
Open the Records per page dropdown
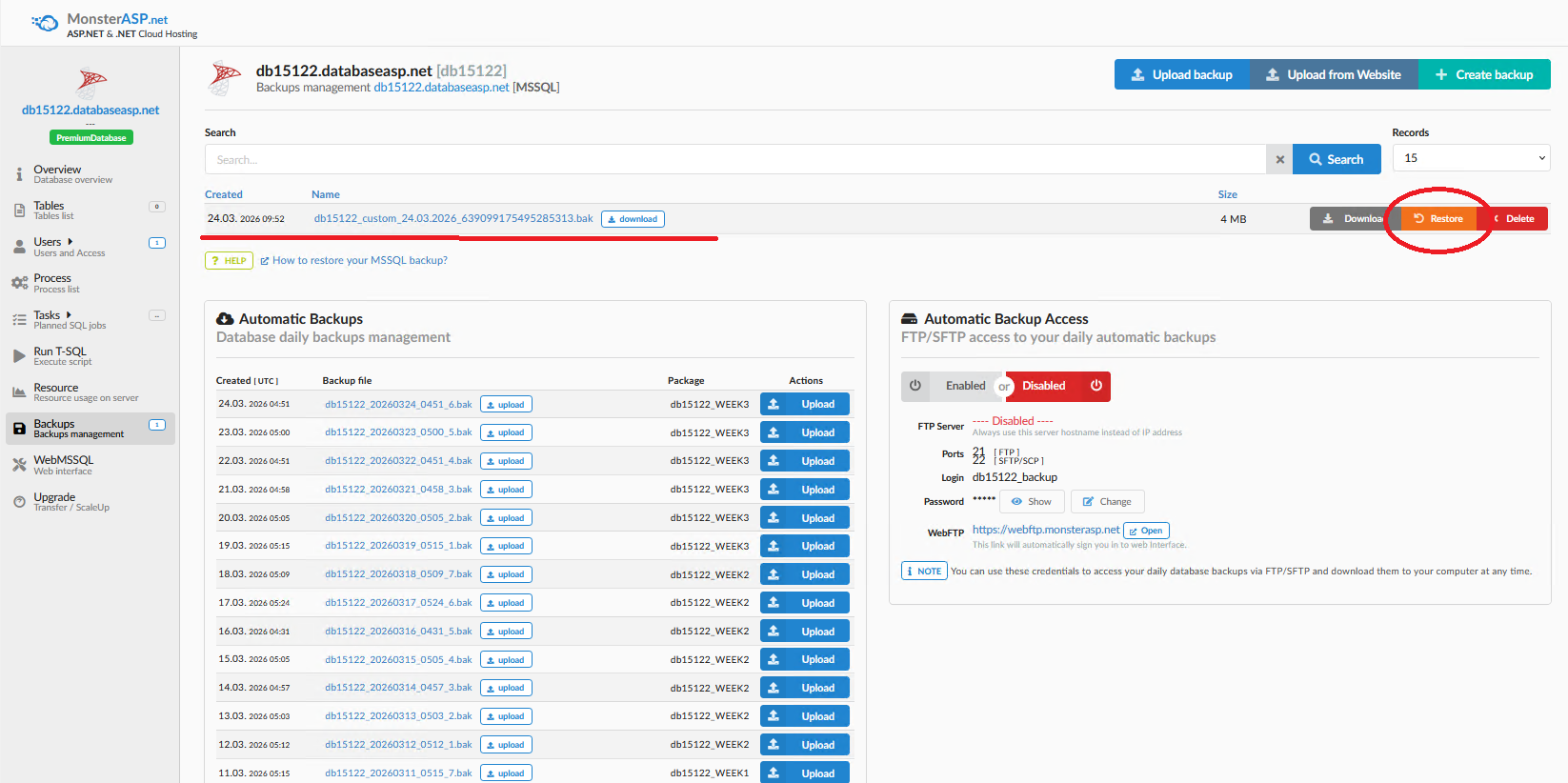tap(1471, 158)
